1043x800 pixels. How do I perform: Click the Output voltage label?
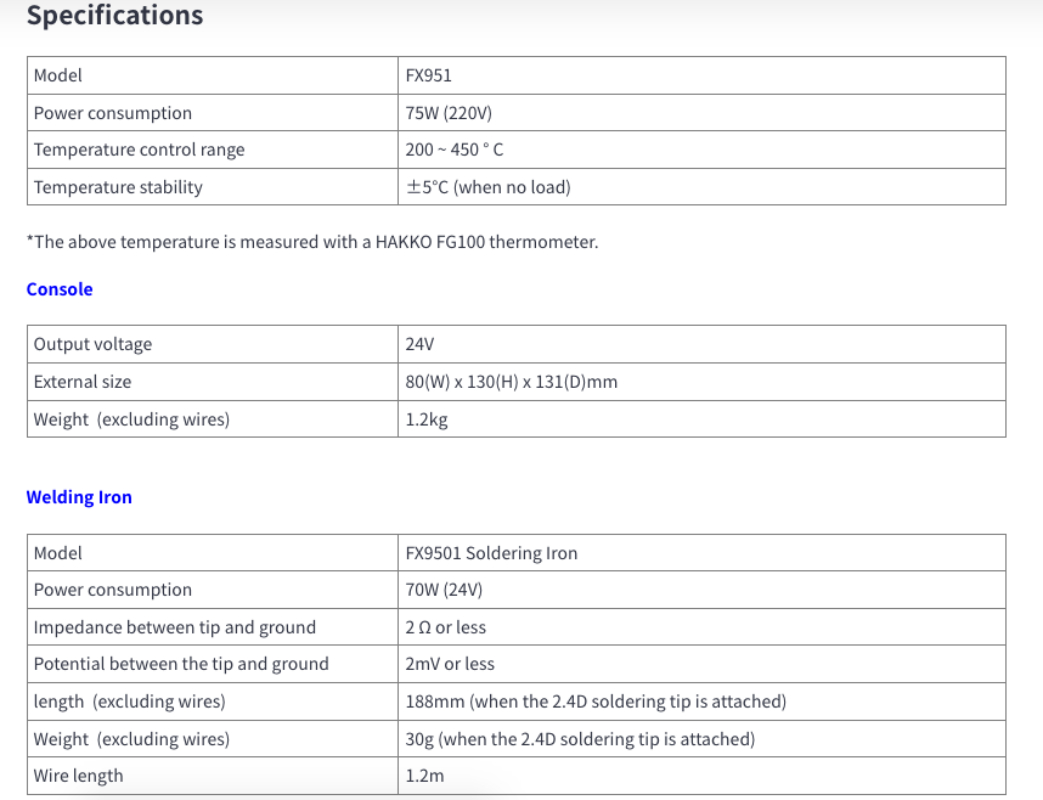pos(93,344)
